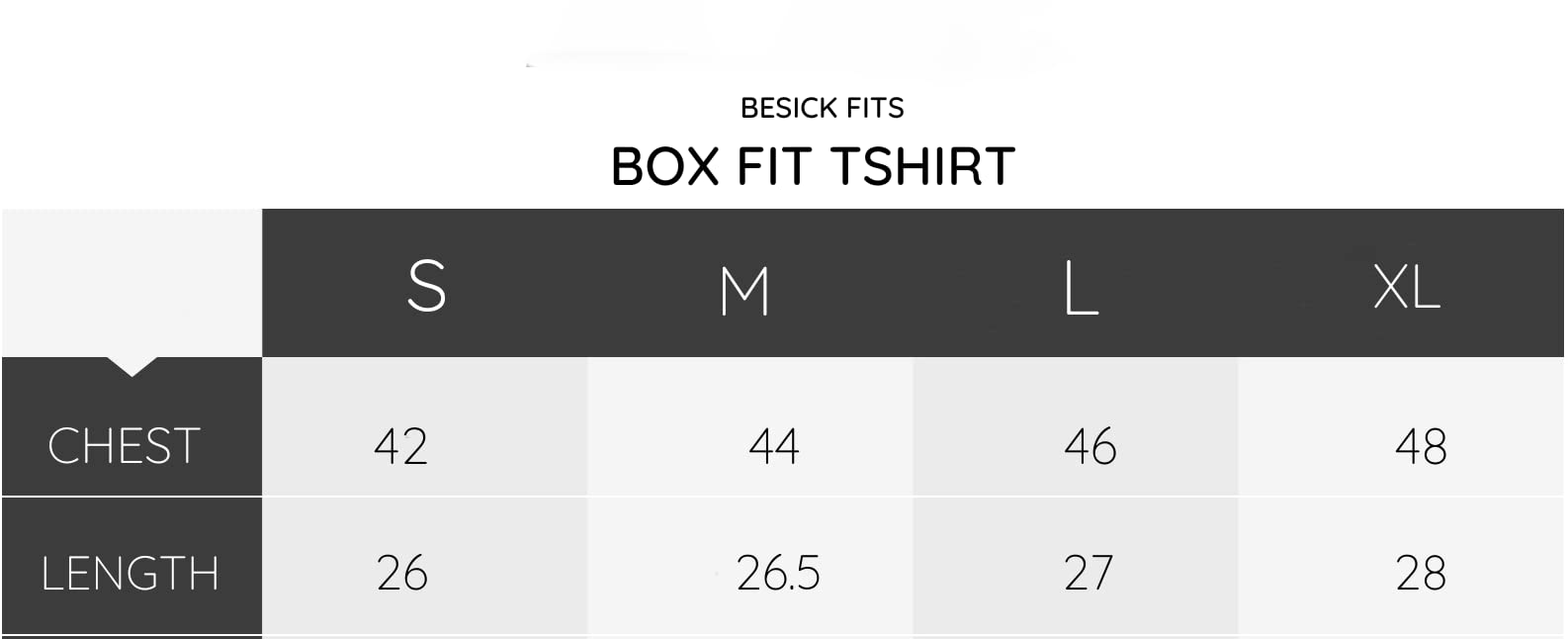Pick the XL size column header
The width and height of the screenshot is (1568, 639).
tap(1406, 288)
